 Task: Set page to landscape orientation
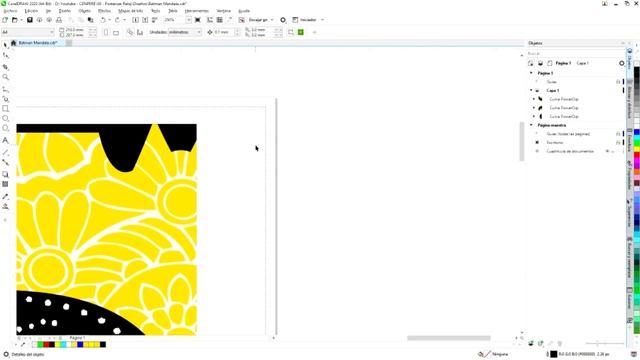tap(116, 32)
